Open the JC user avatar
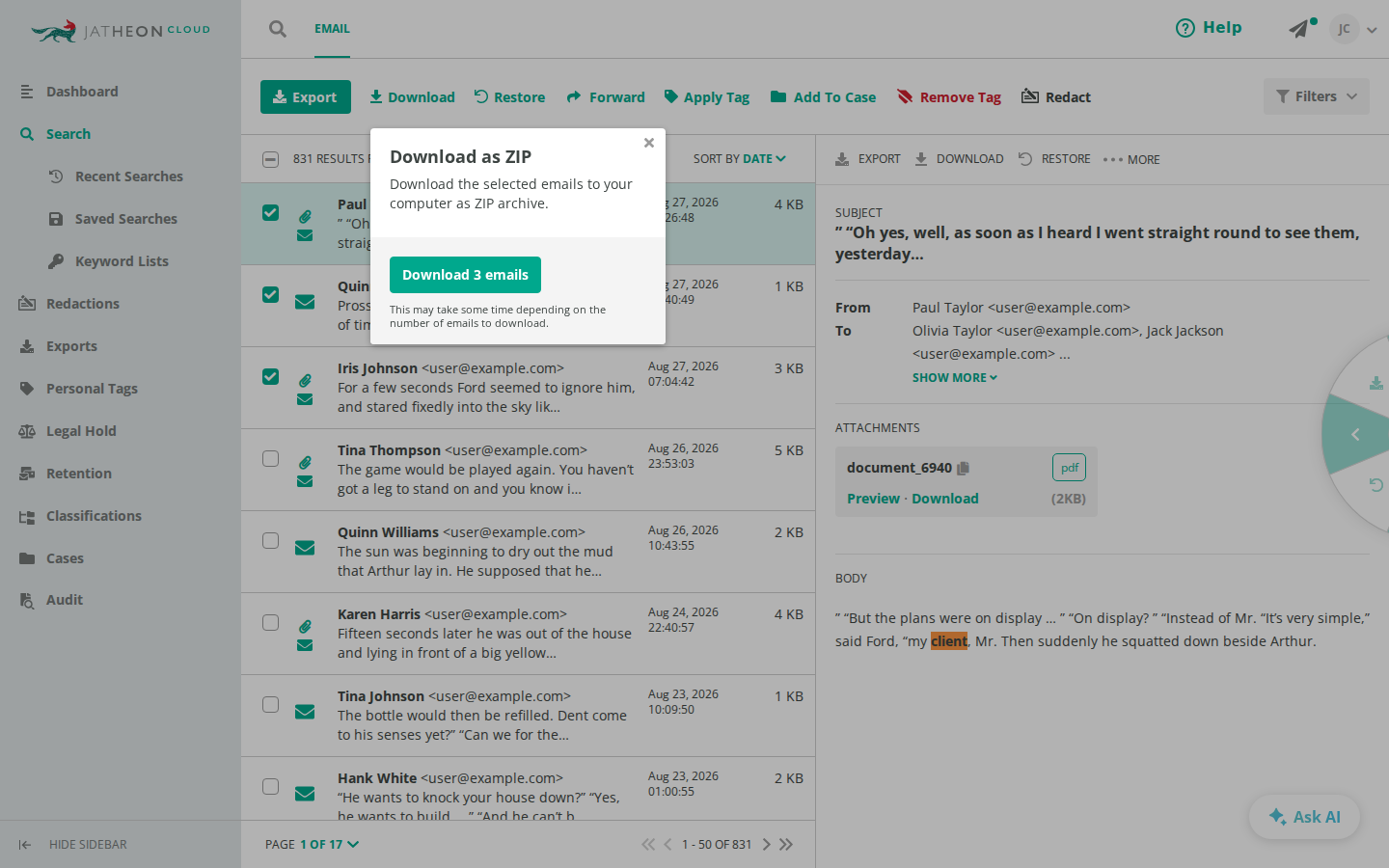Image resolution: width=1389 pixels, height=868 pixels. (1344, 29)
